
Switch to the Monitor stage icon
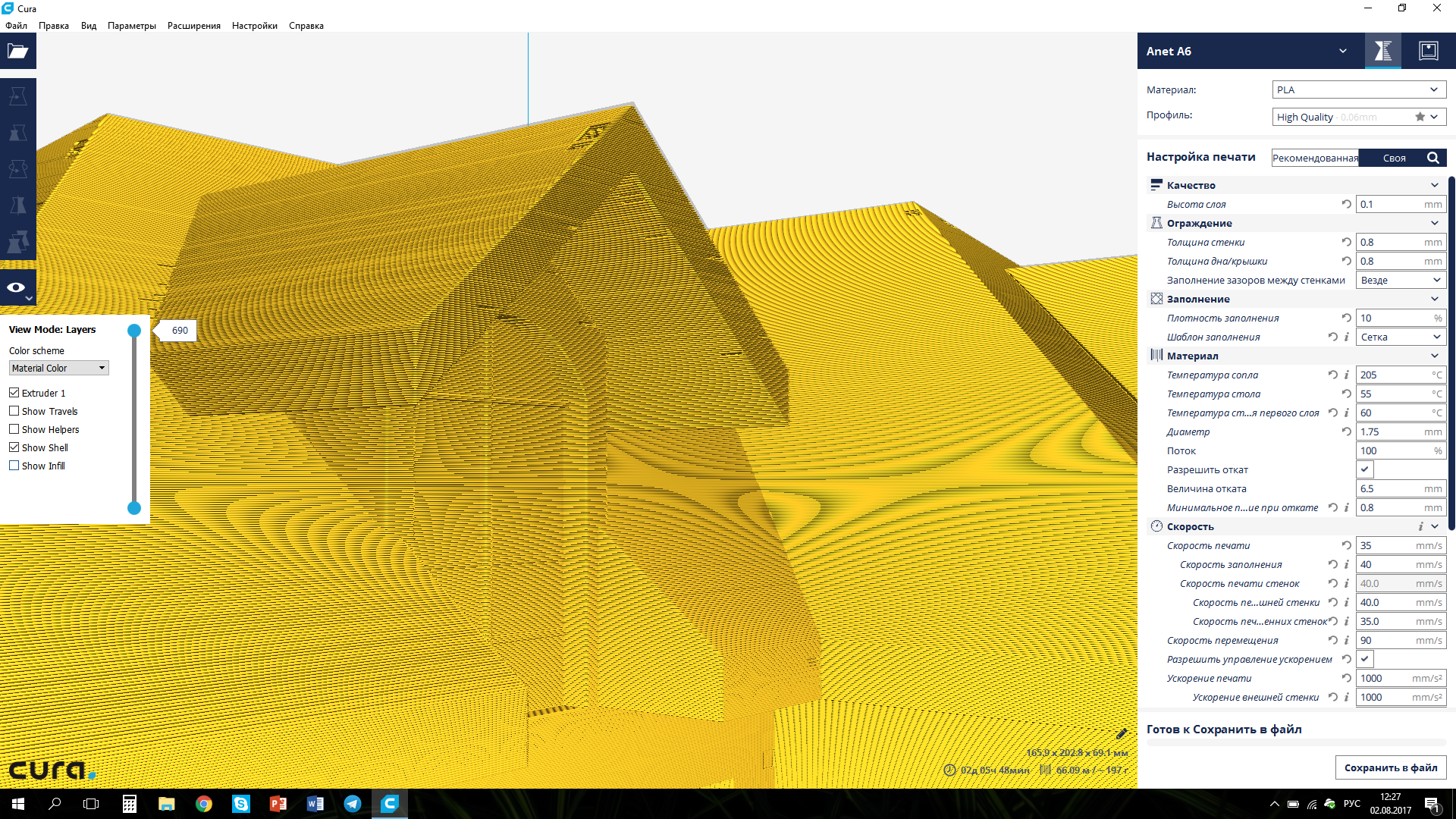tap(1428, 51)
